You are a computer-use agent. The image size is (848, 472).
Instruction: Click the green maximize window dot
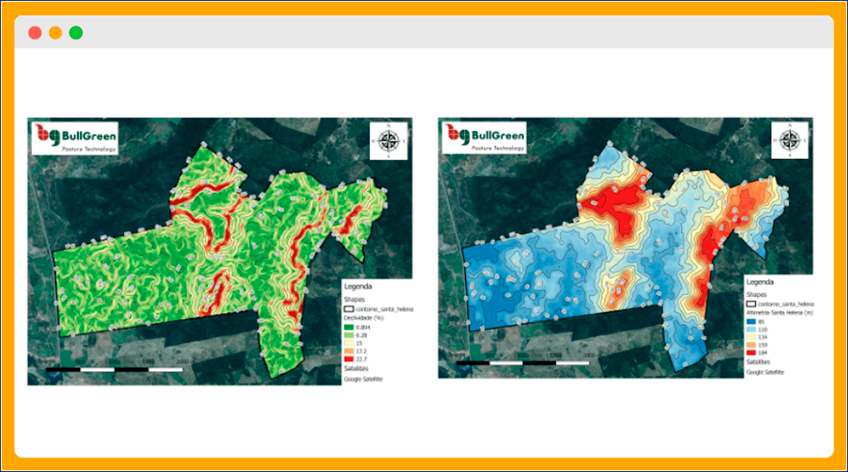click(x=76, y=33)
